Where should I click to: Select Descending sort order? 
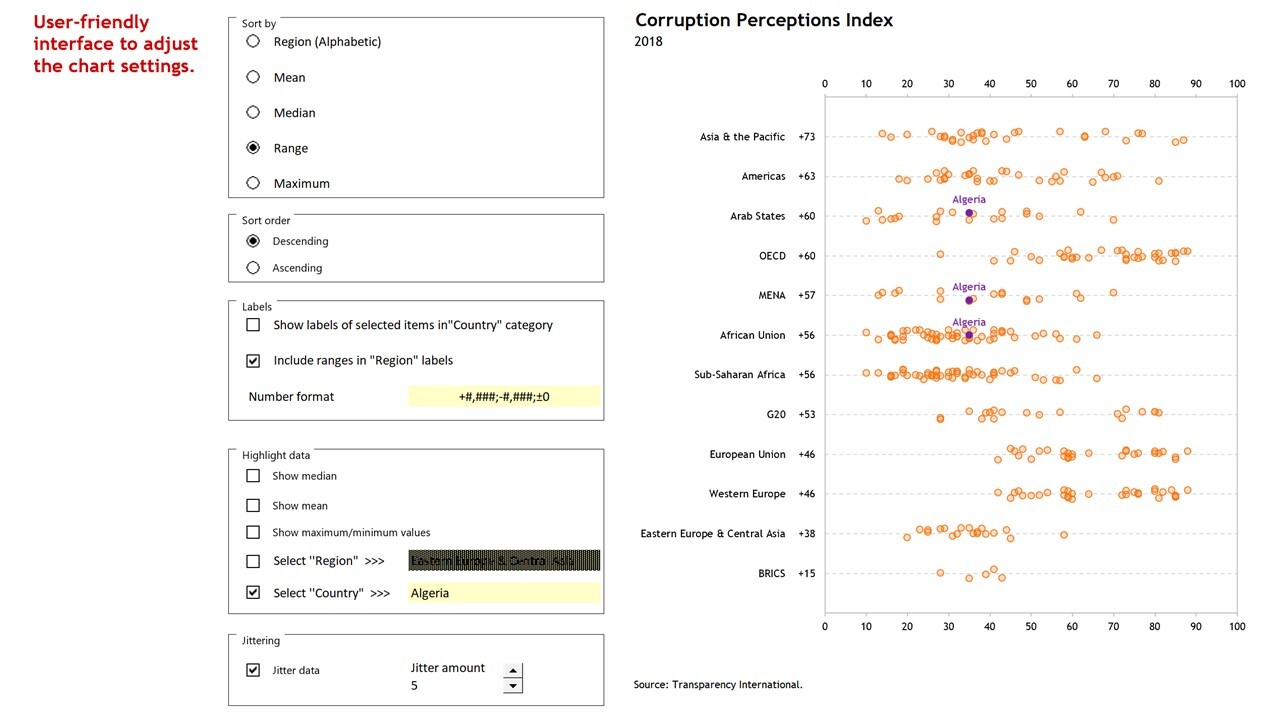[253, 241]
